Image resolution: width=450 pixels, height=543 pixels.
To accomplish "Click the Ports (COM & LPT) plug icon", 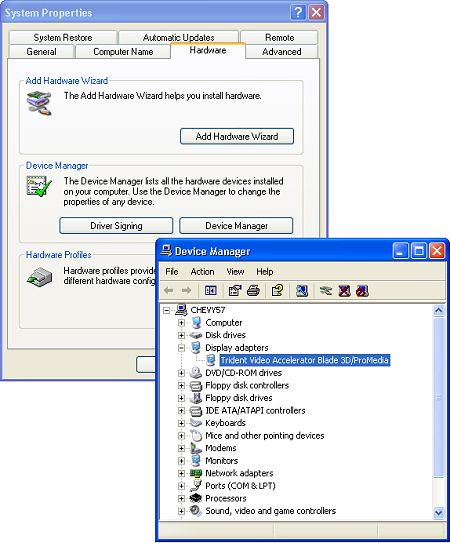I will point(196,486).
